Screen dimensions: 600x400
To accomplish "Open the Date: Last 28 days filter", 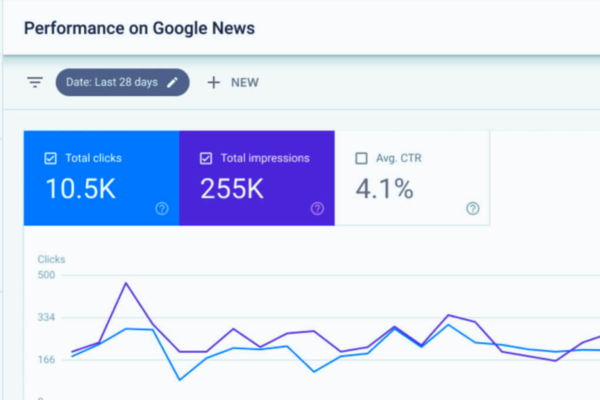I will point(122,82).
